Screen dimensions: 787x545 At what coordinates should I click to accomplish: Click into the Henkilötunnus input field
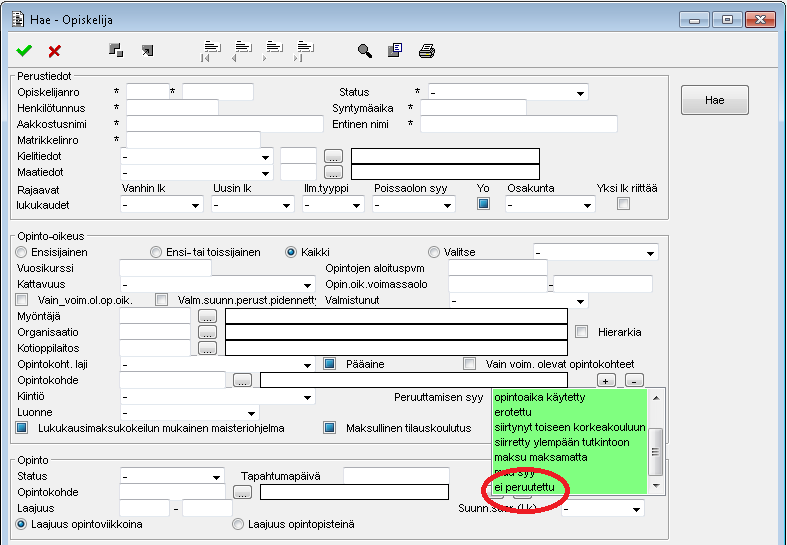tap(172, 108)
